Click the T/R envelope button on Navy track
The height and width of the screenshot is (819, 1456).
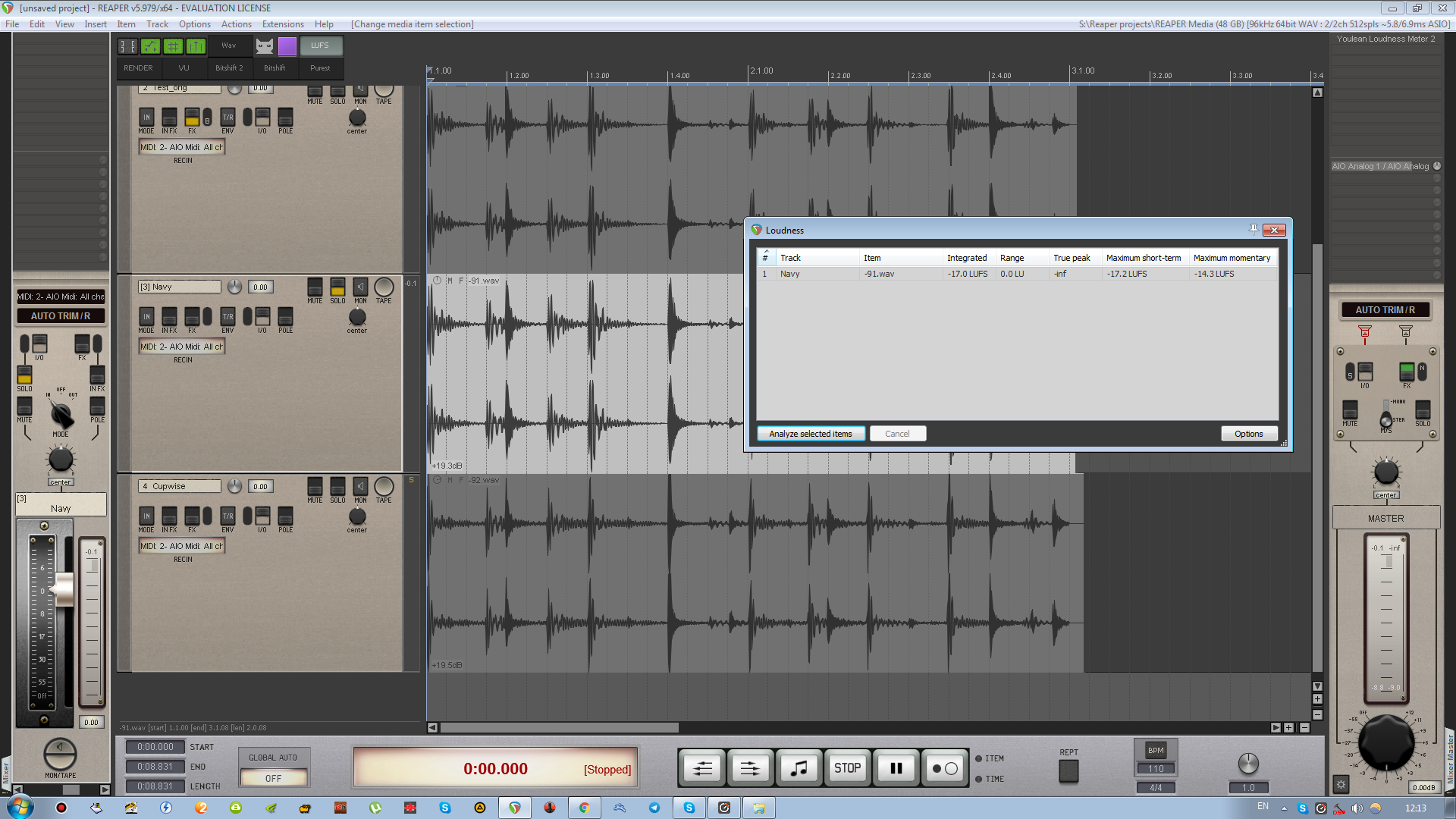coord(227,317)
